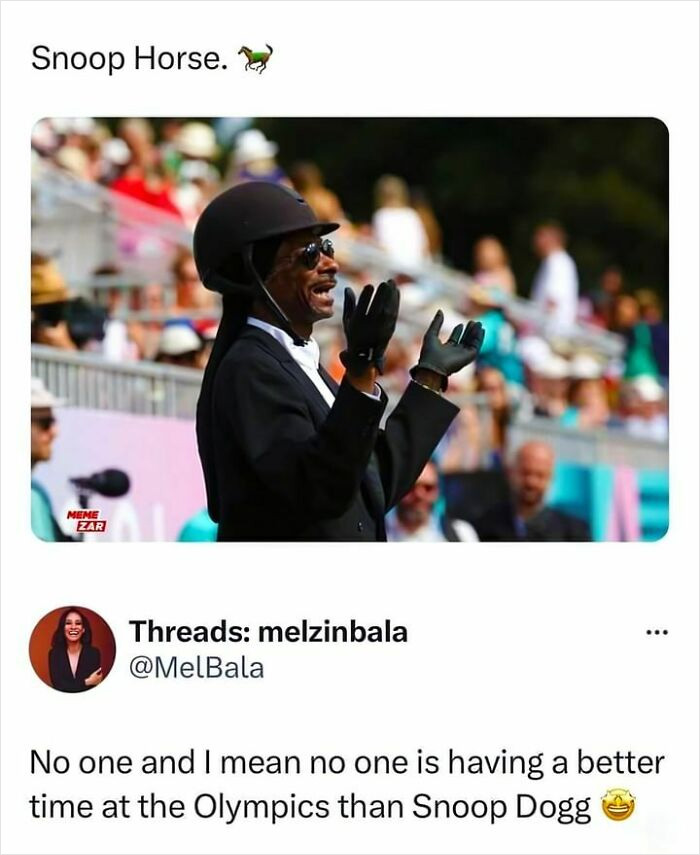Open the three-dot more options menu
The image size is (700, 855).
(x=656, y=633)
